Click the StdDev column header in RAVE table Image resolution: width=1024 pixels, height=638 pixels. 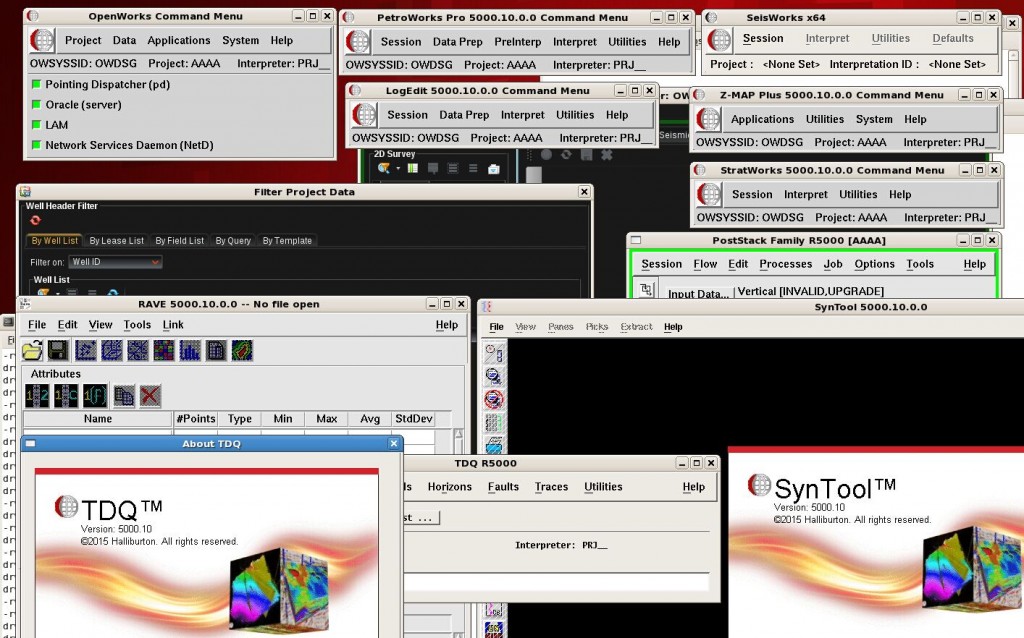tap(413, 419)
